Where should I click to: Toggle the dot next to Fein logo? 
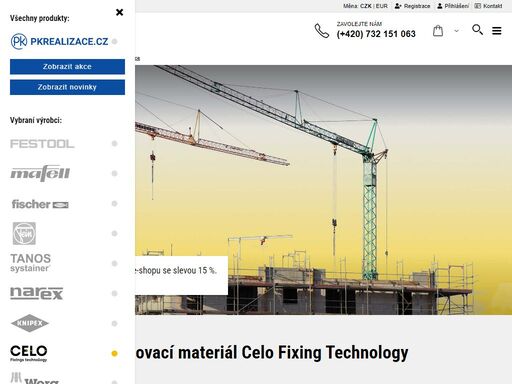point(114,233)
